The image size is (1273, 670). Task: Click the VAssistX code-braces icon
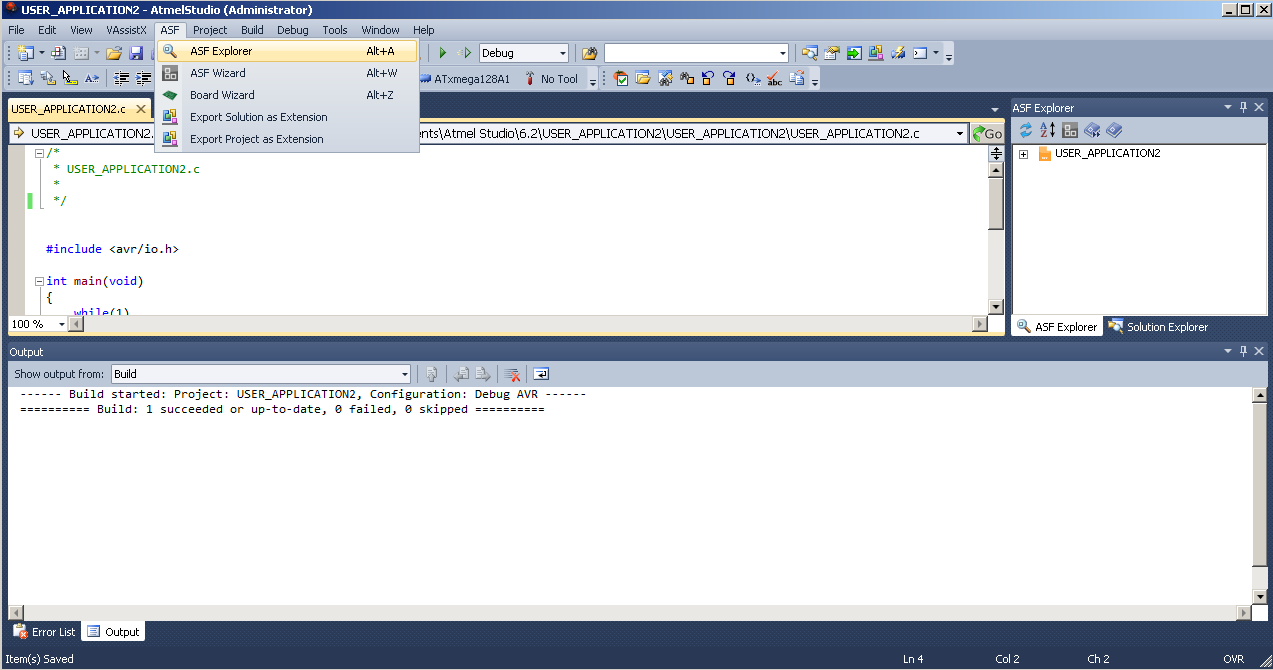click(753, 79)
